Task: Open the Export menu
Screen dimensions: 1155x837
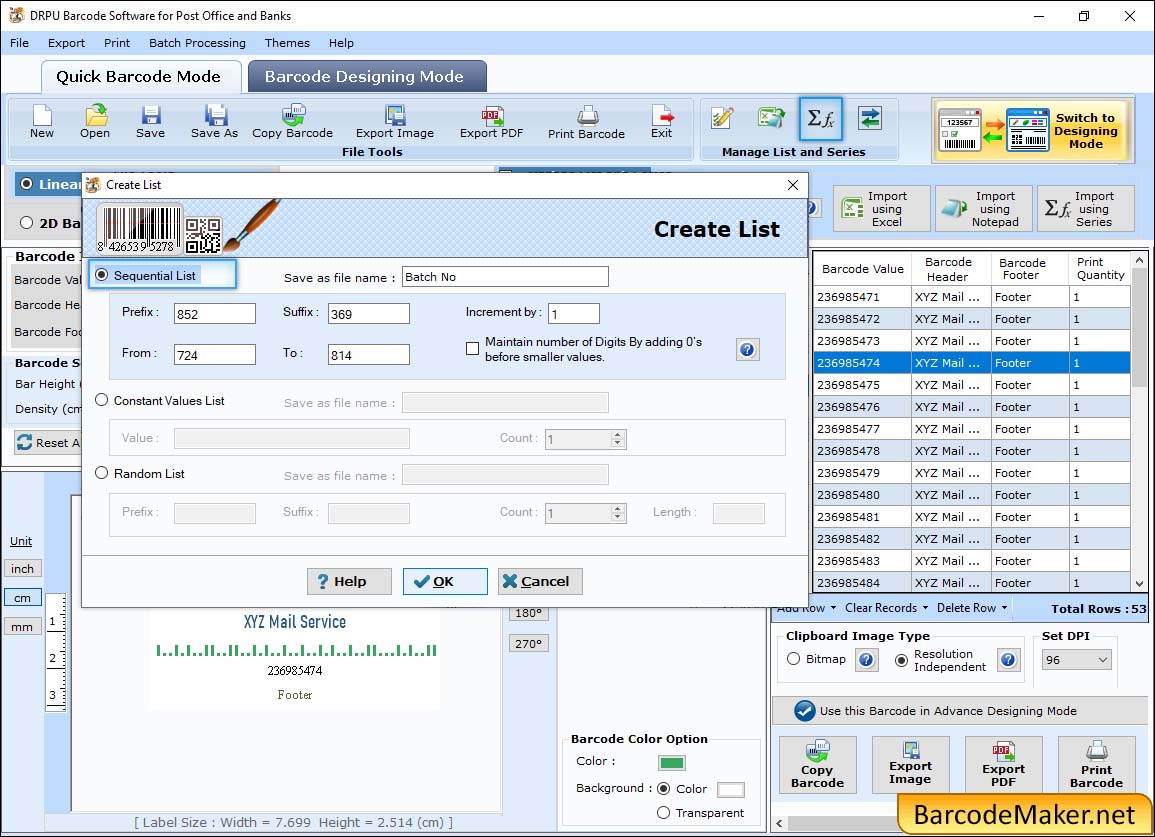Action: coord(66,43)
